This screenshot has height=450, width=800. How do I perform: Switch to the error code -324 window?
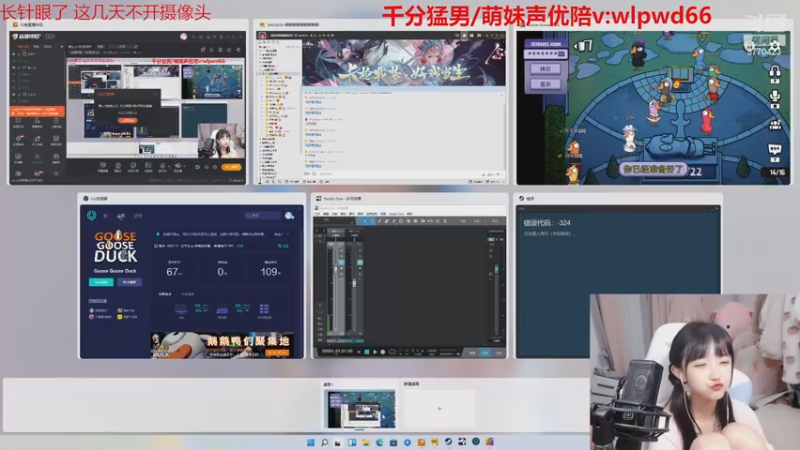point(618,276)
